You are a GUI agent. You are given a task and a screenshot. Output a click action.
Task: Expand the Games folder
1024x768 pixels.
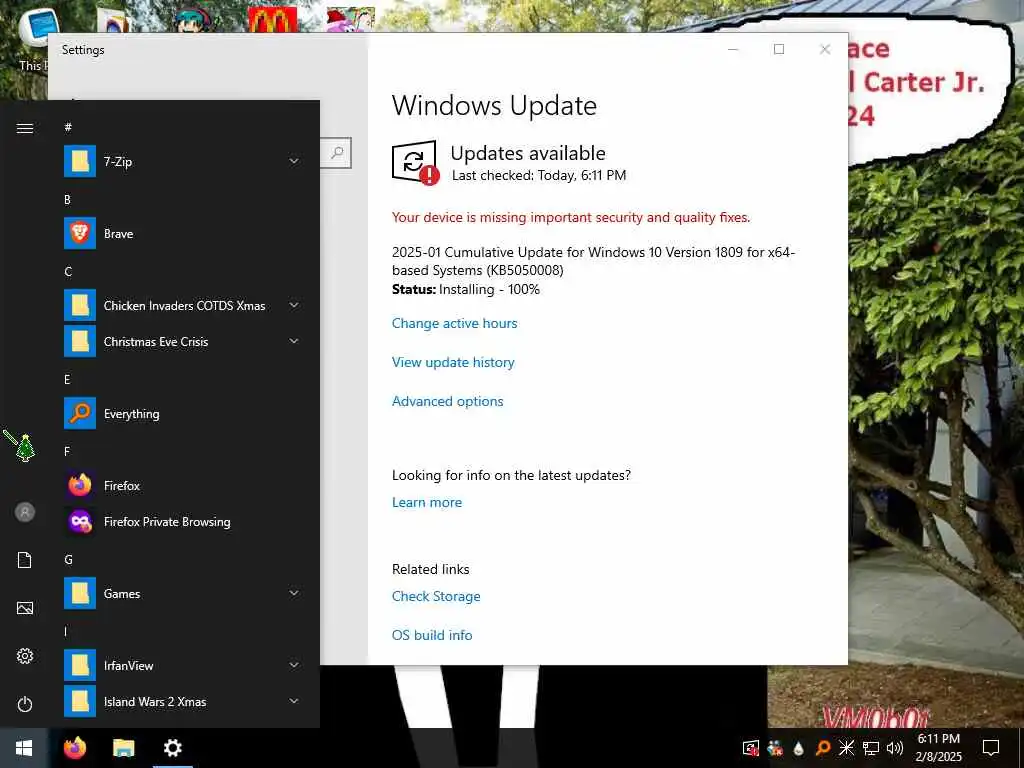click(294, 593)
